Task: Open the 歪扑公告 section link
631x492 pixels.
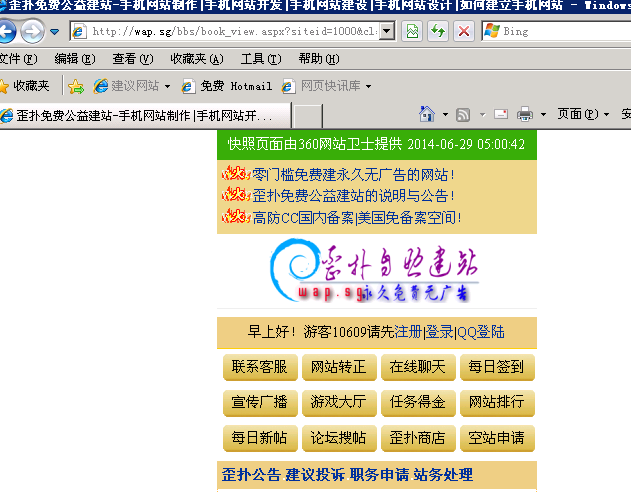Action: [251, 475]
